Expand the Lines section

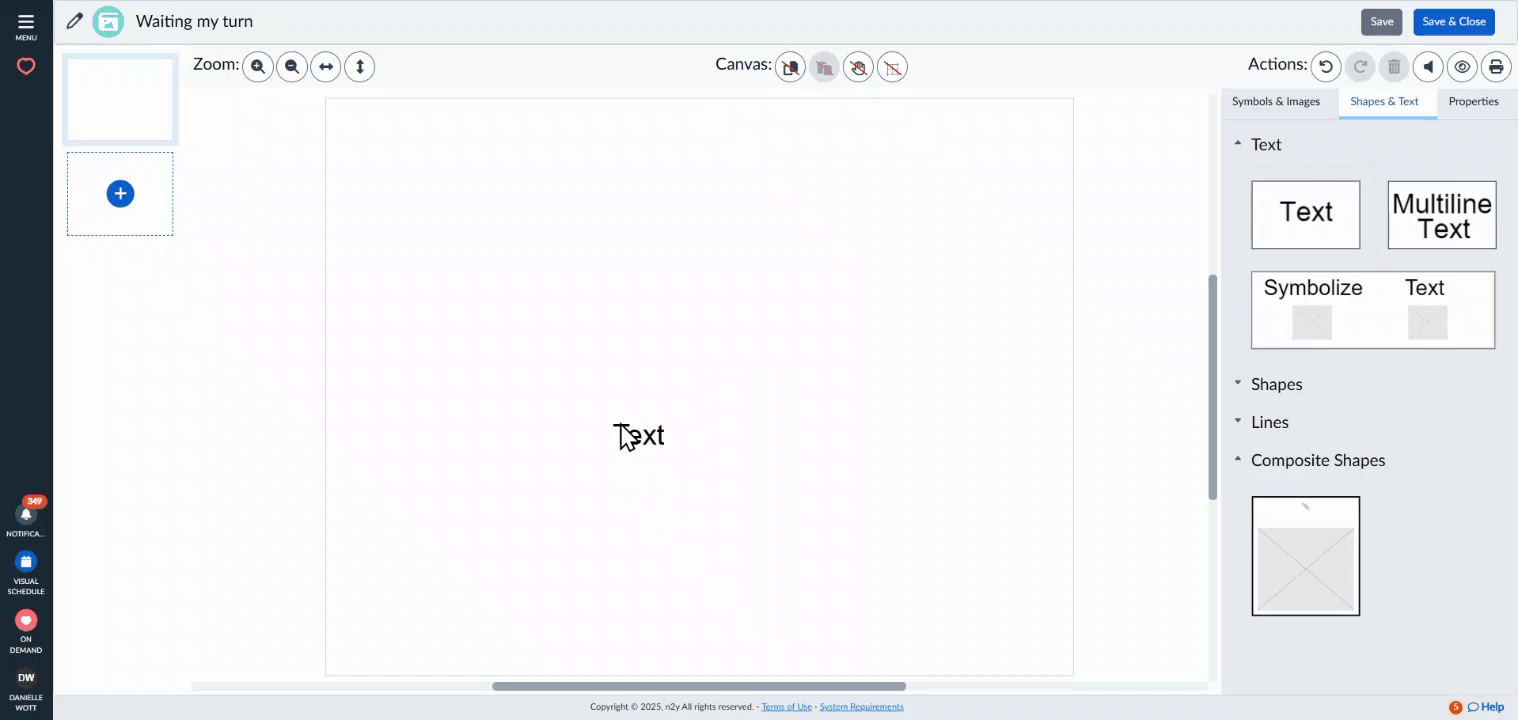tap(1261, 422)
